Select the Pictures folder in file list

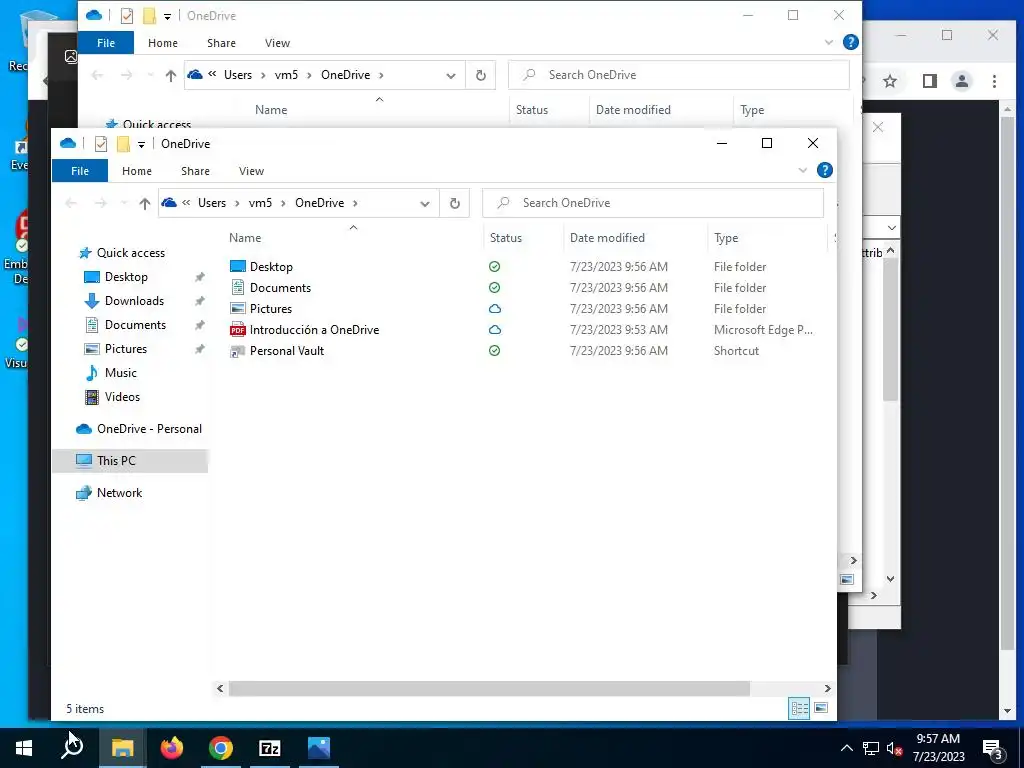tap(270, 308)
